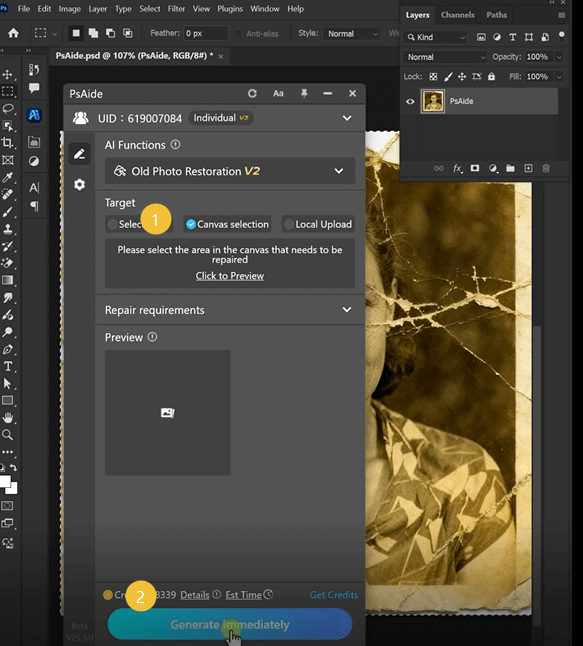Toggle Lock all padlock icon
Screen dimensions: 583x646
click(491, 77)
